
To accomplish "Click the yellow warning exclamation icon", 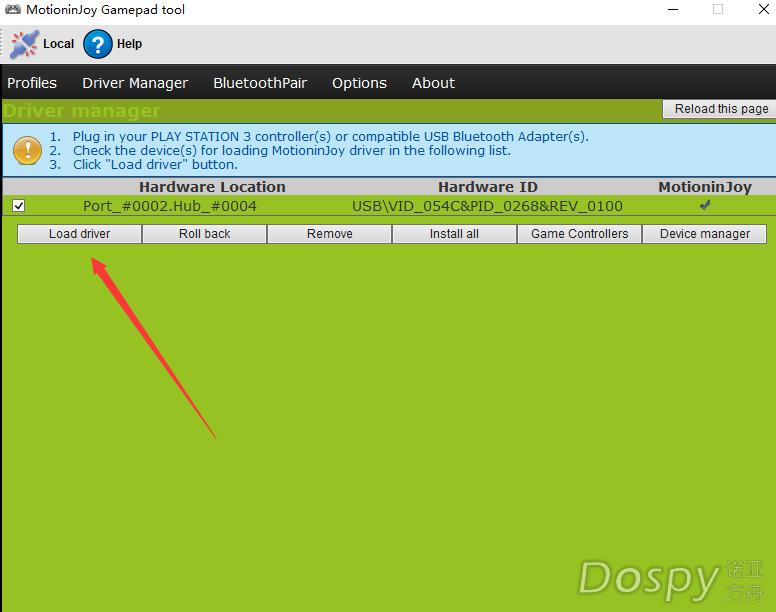I will pos(27,150).
